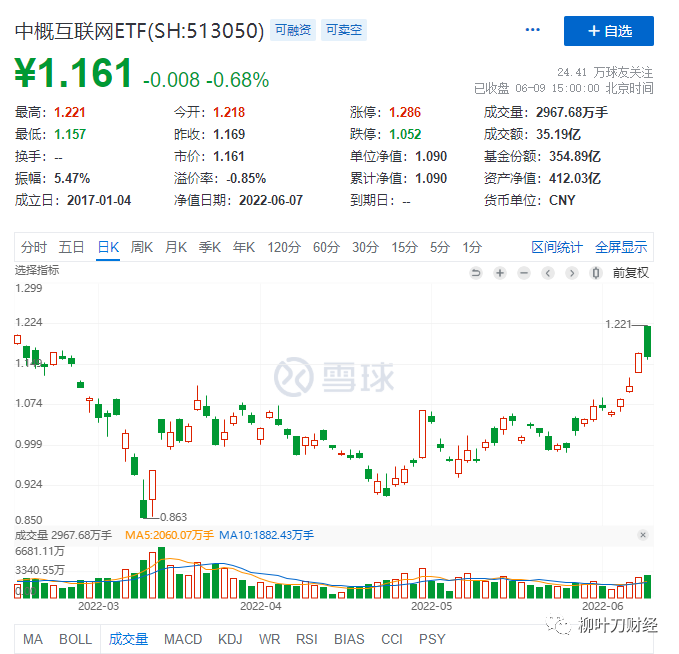Add the ETF to the 自选 watchlist
Viewport: 679px width, 654px height.
pyautogui.click(x=608, y=31)
